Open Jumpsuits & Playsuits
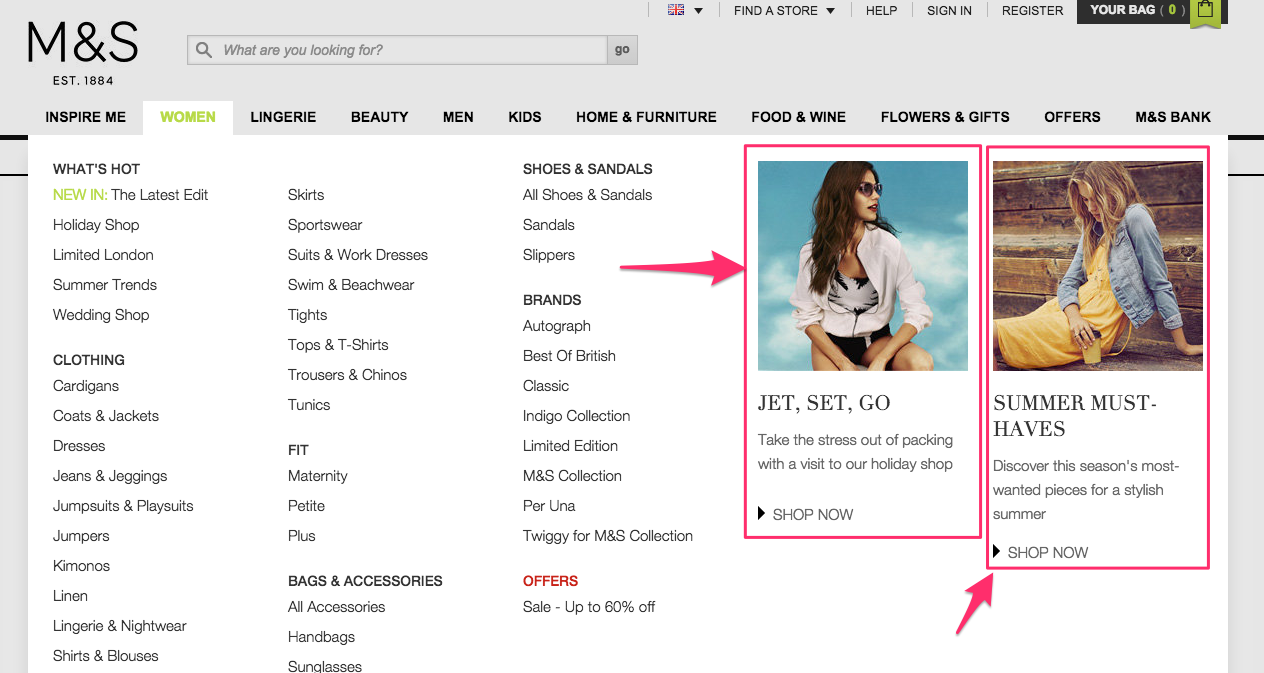The image size is (1264, 673). pos(123,506)
